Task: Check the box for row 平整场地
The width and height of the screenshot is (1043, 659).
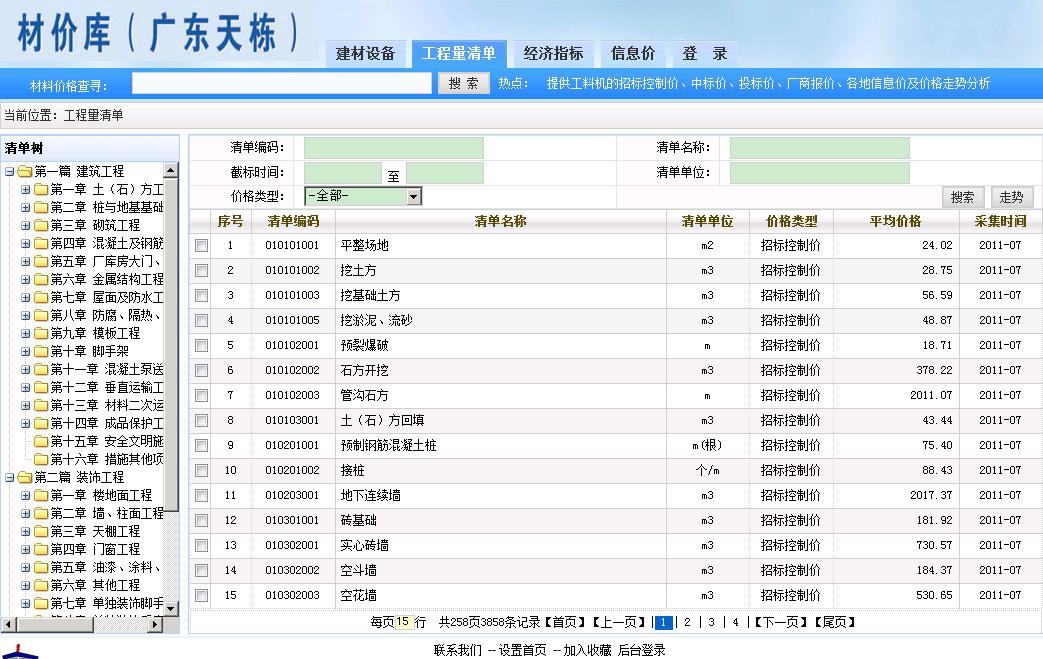Action: tap(202, 245)
